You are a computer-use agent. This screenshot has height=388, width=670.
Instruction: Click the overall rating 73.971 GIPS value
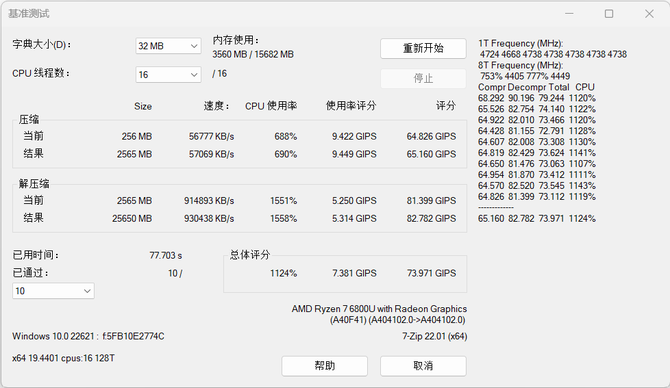pos(431,273)
